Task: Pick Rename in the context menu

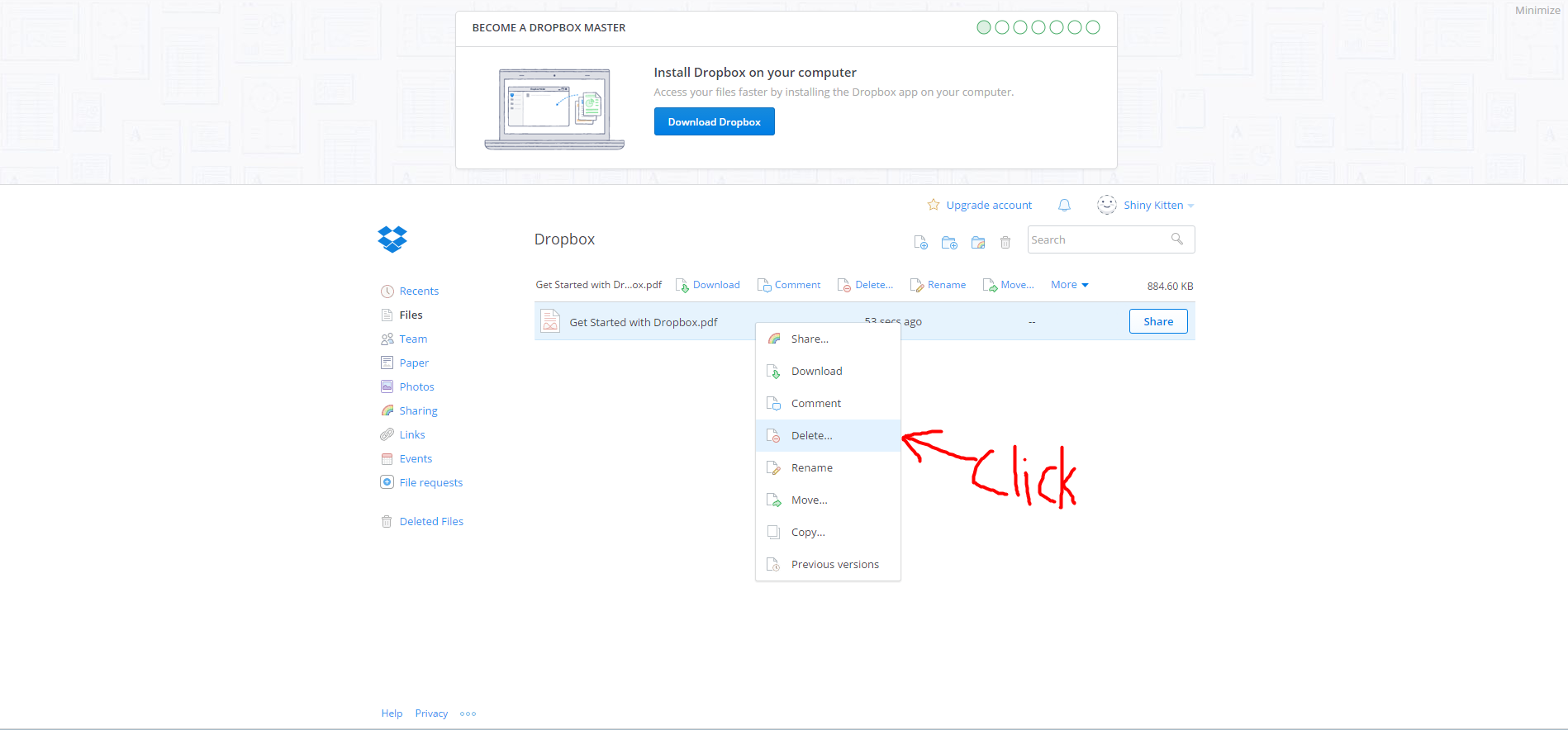Action: [811, 467]
